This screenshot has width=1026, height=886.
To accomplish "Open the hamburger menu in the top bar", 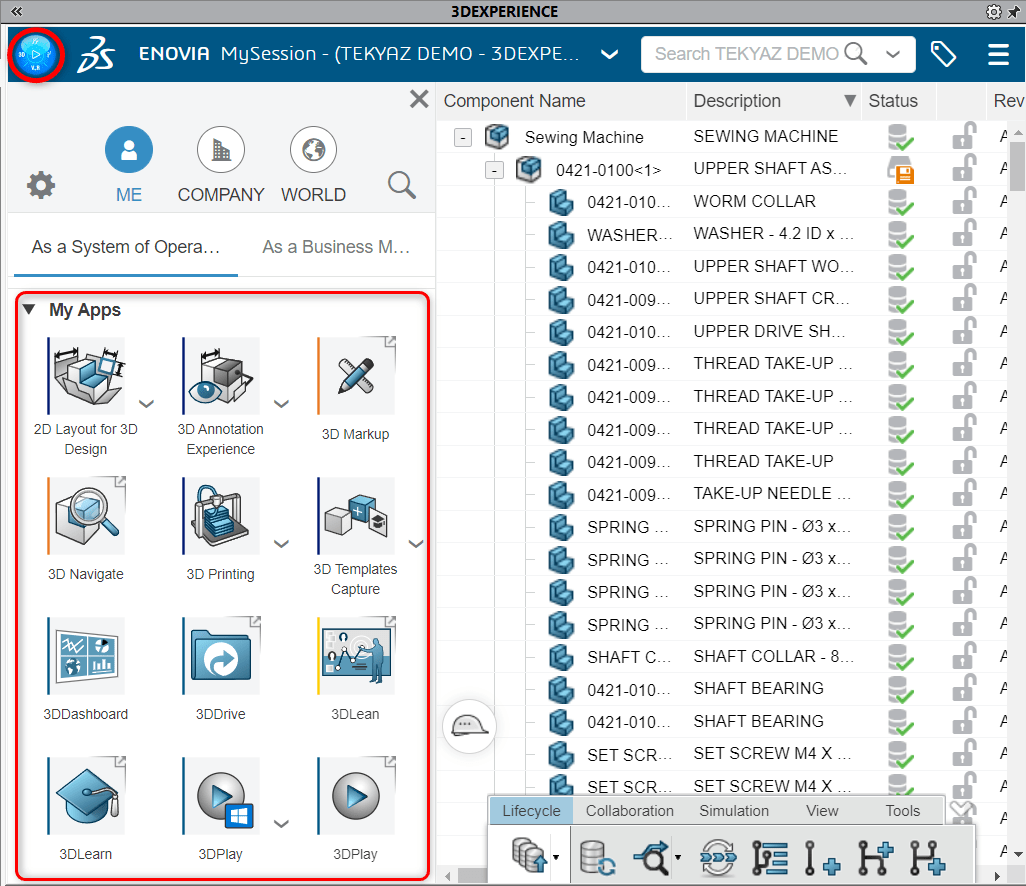I will click(x=998, y=54).
